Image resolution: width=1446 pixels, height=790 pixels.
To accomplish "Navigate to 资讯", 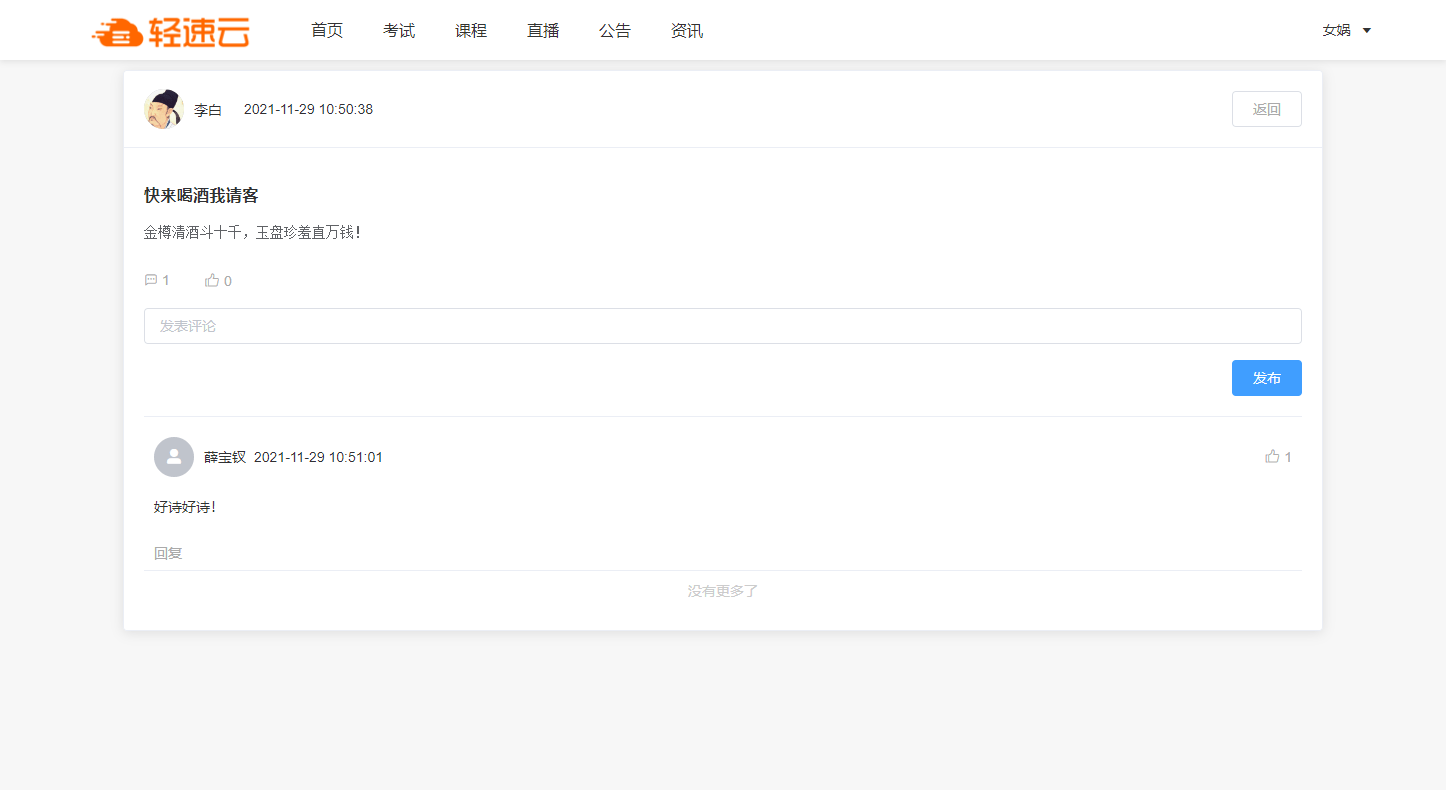I will point(687,31).
